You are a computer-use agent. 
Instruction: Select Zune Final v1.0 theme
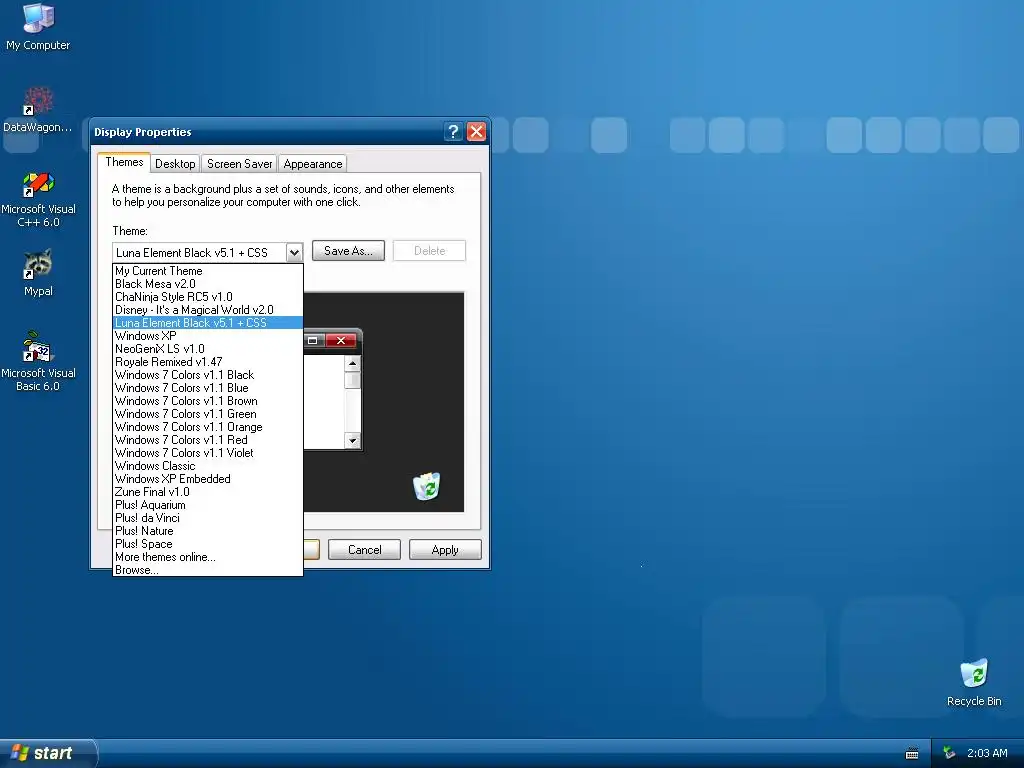pos(208,492)
